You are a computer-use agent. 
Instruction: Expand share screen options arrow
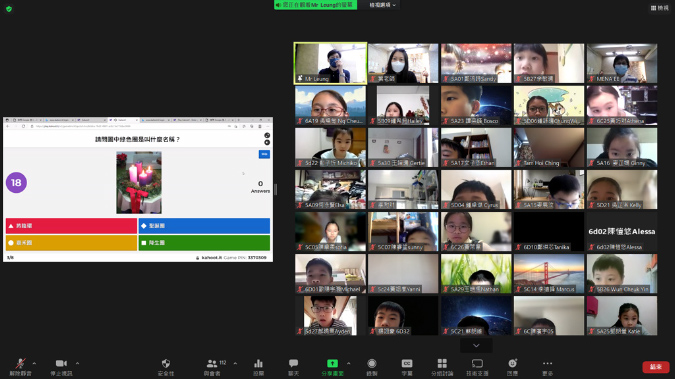pos(348,363)
